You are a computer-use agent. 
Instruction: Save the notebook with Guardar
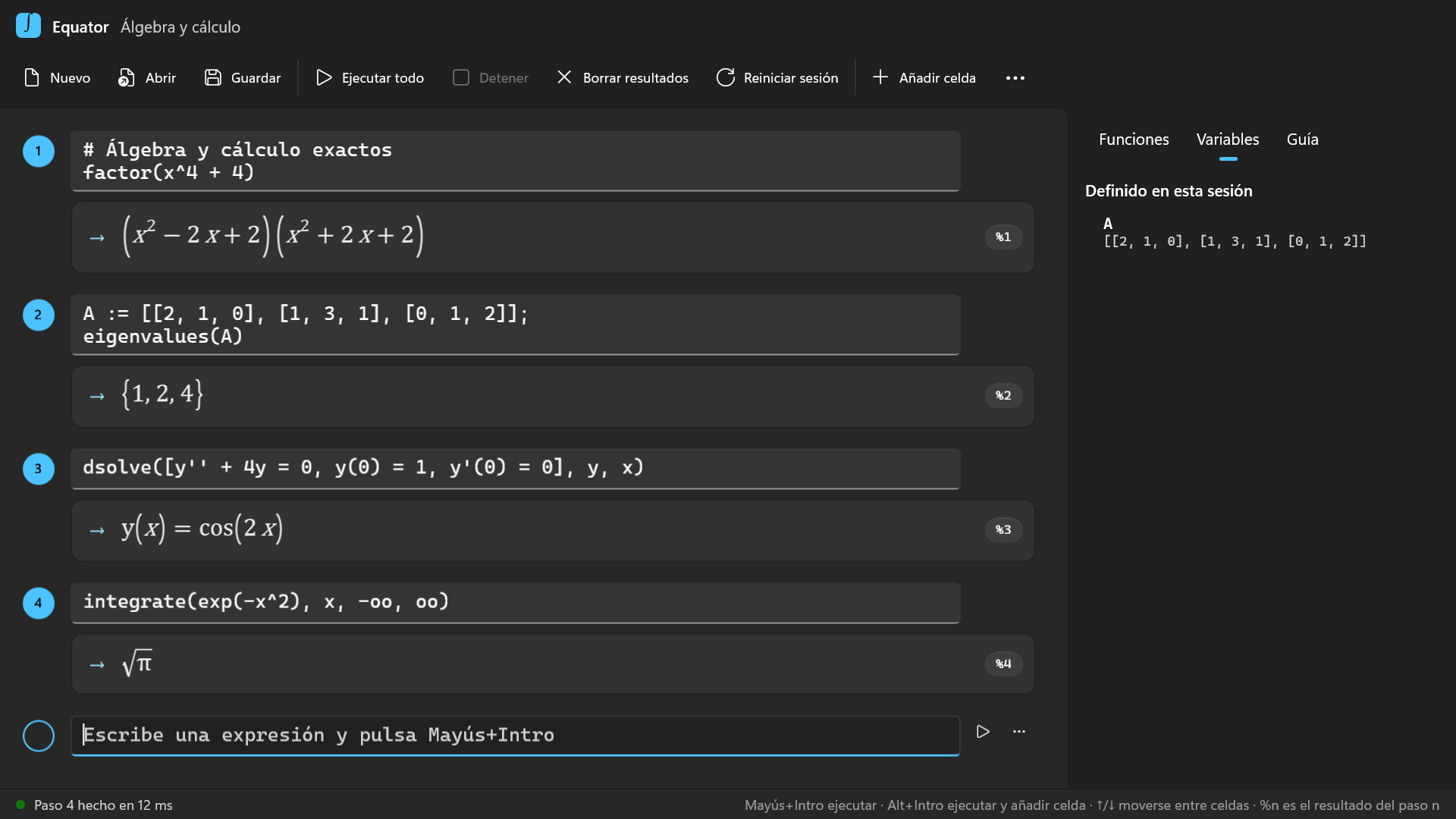(x=243, y=77)
